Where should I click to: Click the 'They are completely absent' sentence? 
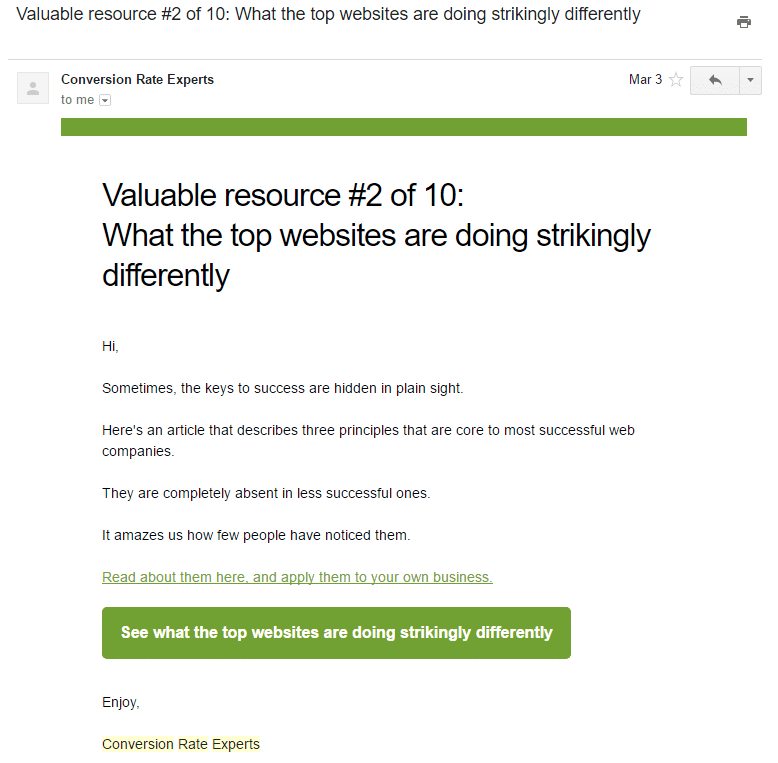click(x=266, y=494)
